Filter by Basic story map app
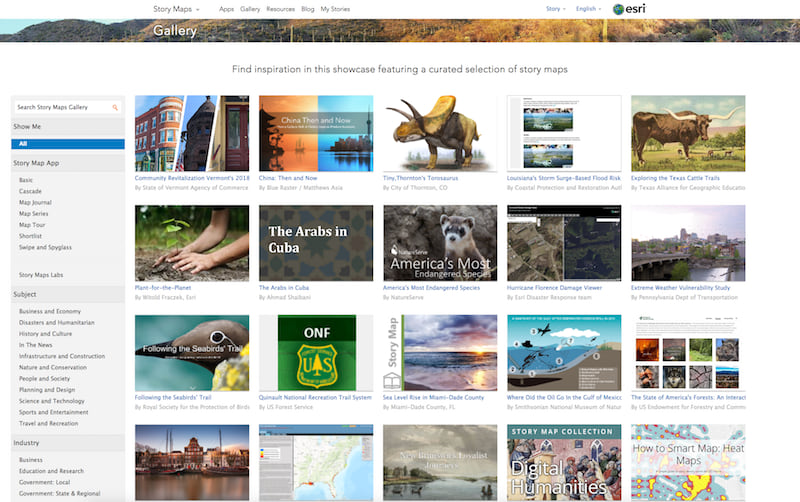Image resolution: width=800 pixels, height=502 pixels. click(x=26, y=180)
